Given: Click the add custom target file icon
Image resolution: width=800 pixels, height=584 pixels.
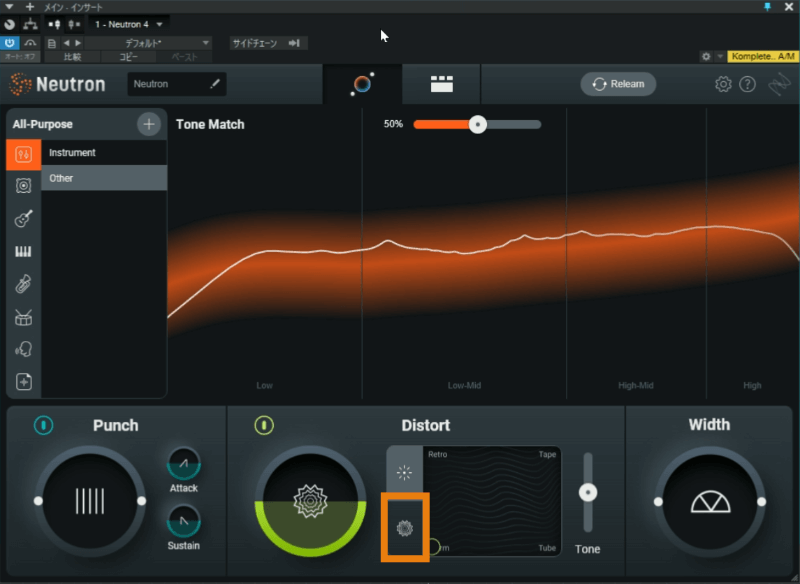Looking at the screenshot, I should coord(23,382).
